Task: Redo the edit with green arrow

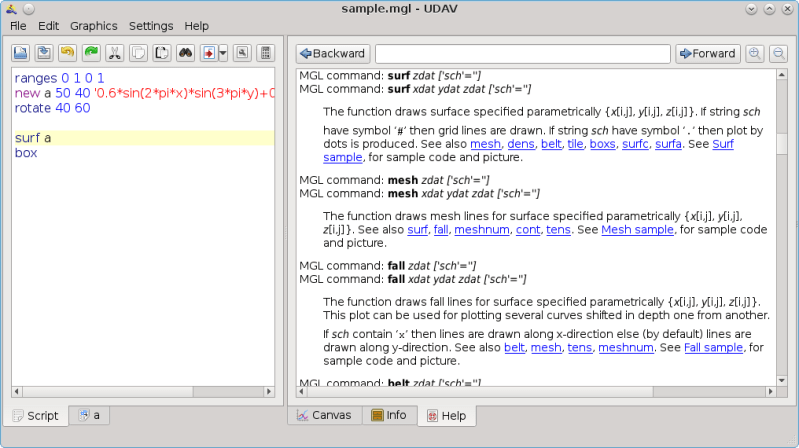Action: click(x=91, y=53)
